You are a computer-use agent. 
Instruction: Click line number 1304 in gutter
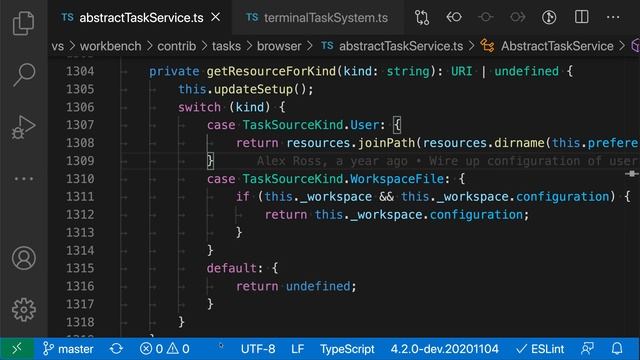click(x=80, y=71)
